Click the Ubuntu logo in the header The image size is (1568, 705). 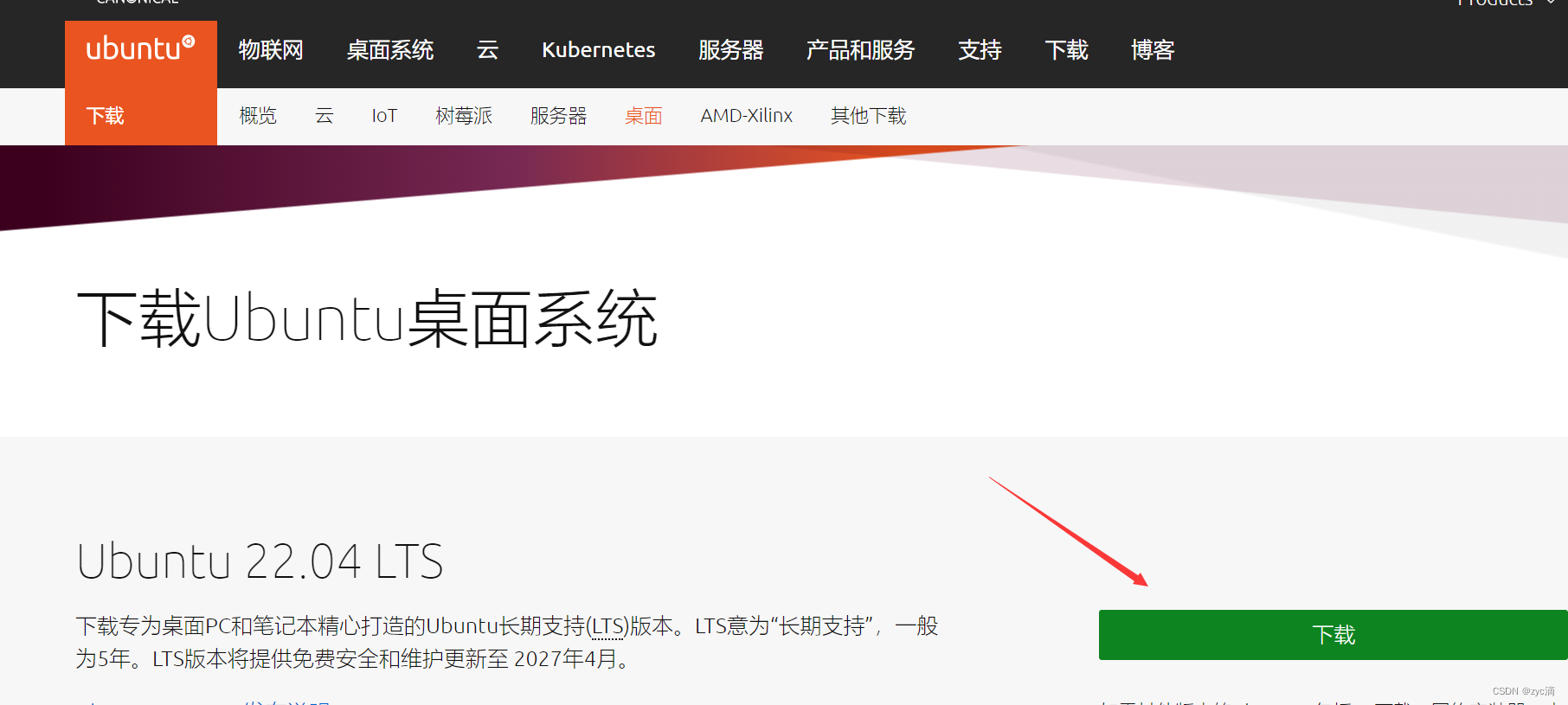[x=140, y=48]
